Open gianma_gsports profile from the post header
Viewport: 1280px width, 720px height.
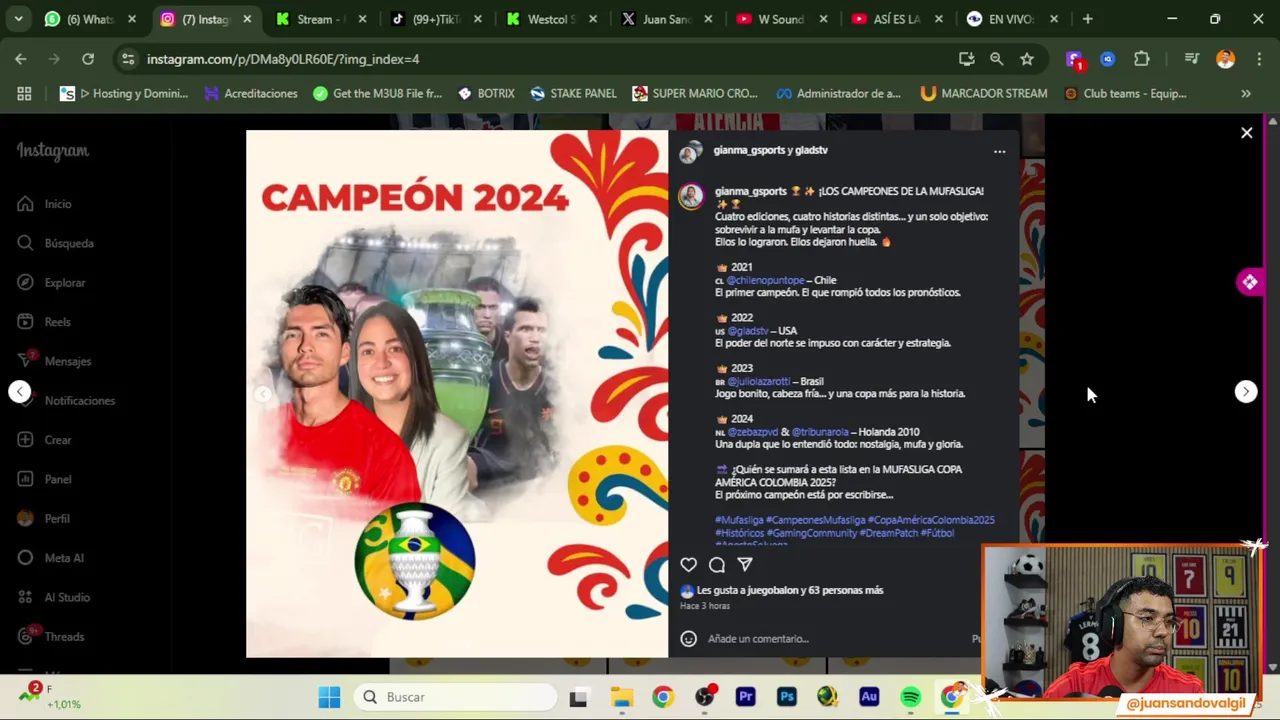(x=750, y=150)
